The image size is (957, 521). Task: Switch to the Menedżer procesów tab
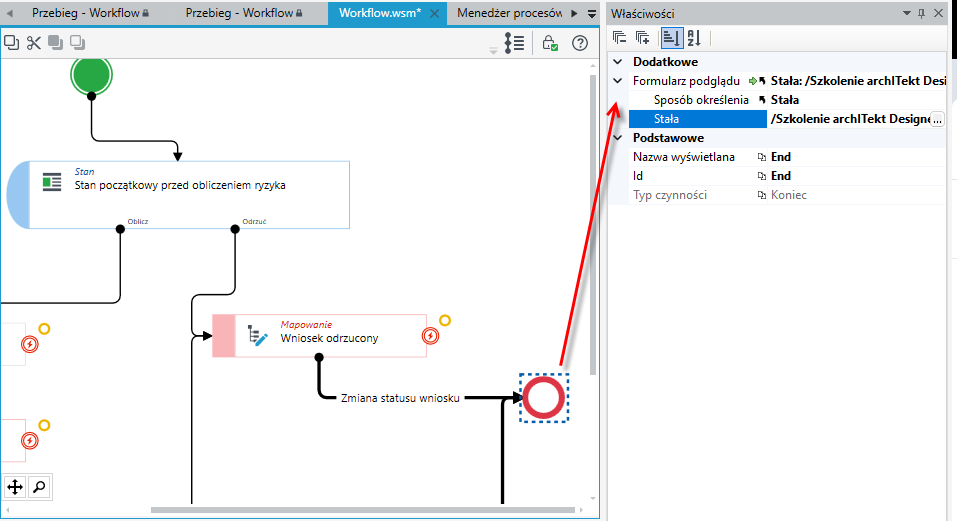[x=510, y=13]
